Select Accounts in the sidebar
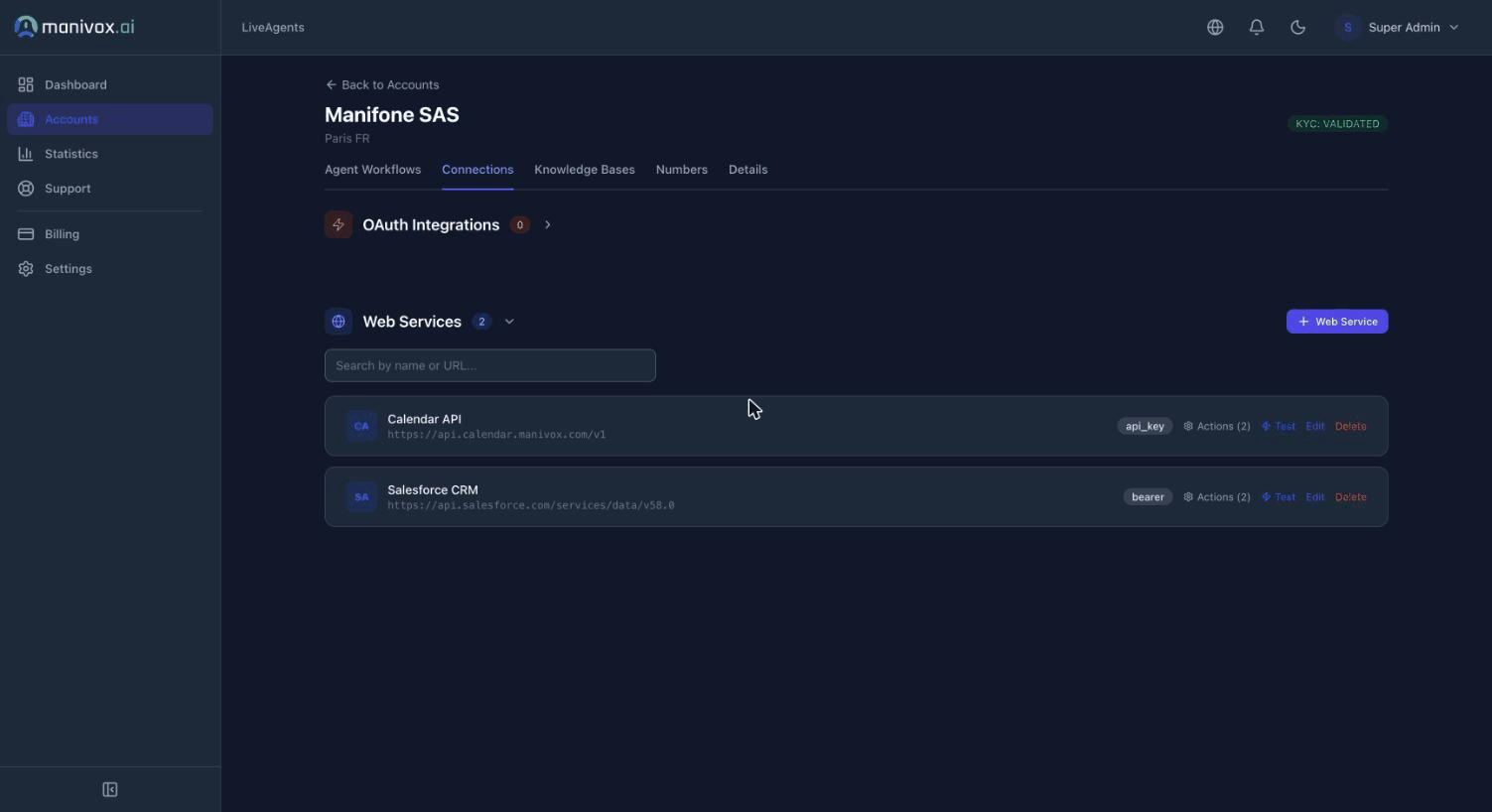 click(109, 119)
